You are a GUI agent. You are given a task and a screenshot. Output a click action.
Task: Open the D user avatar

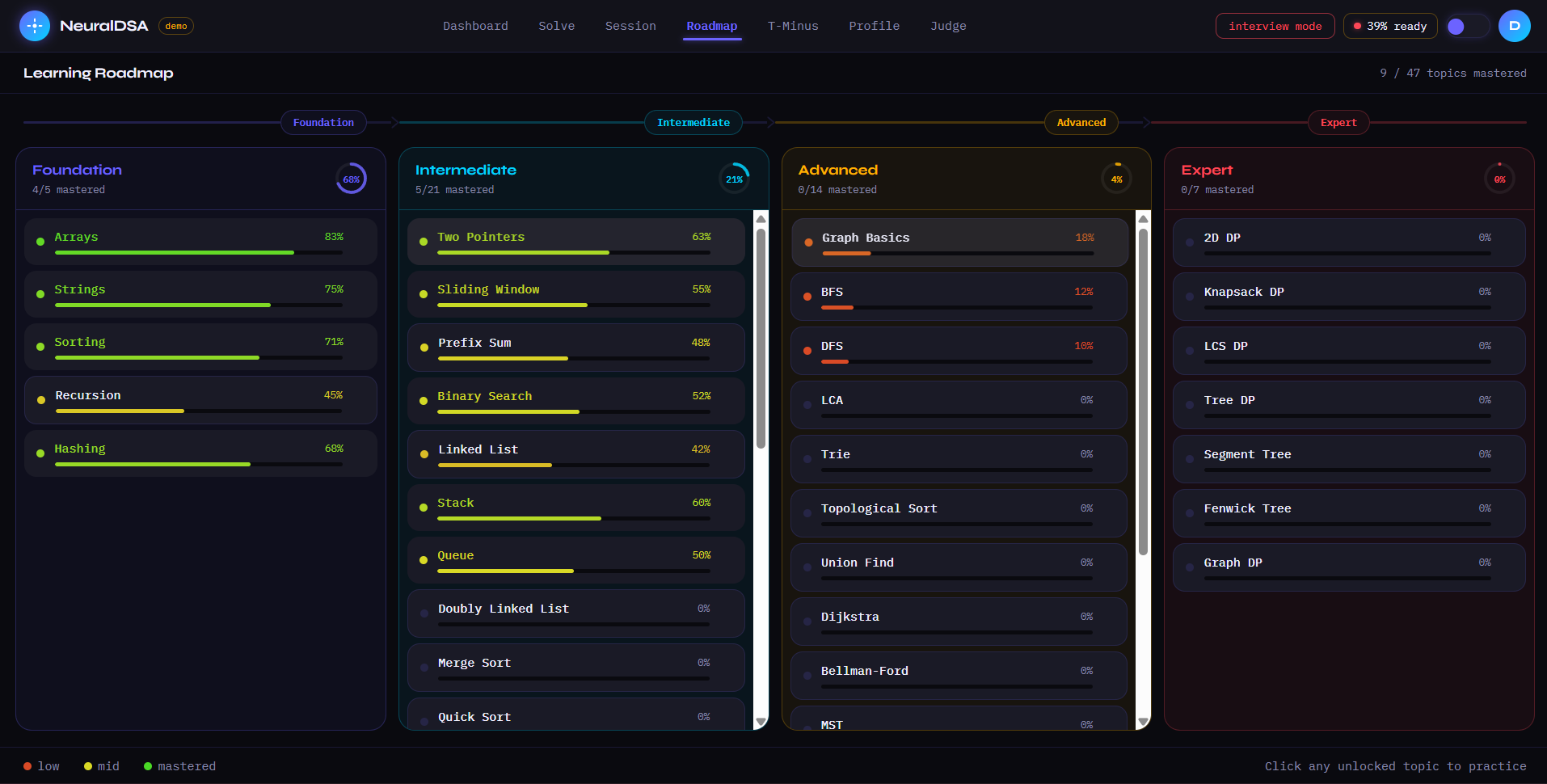(x=1514, y=26)
